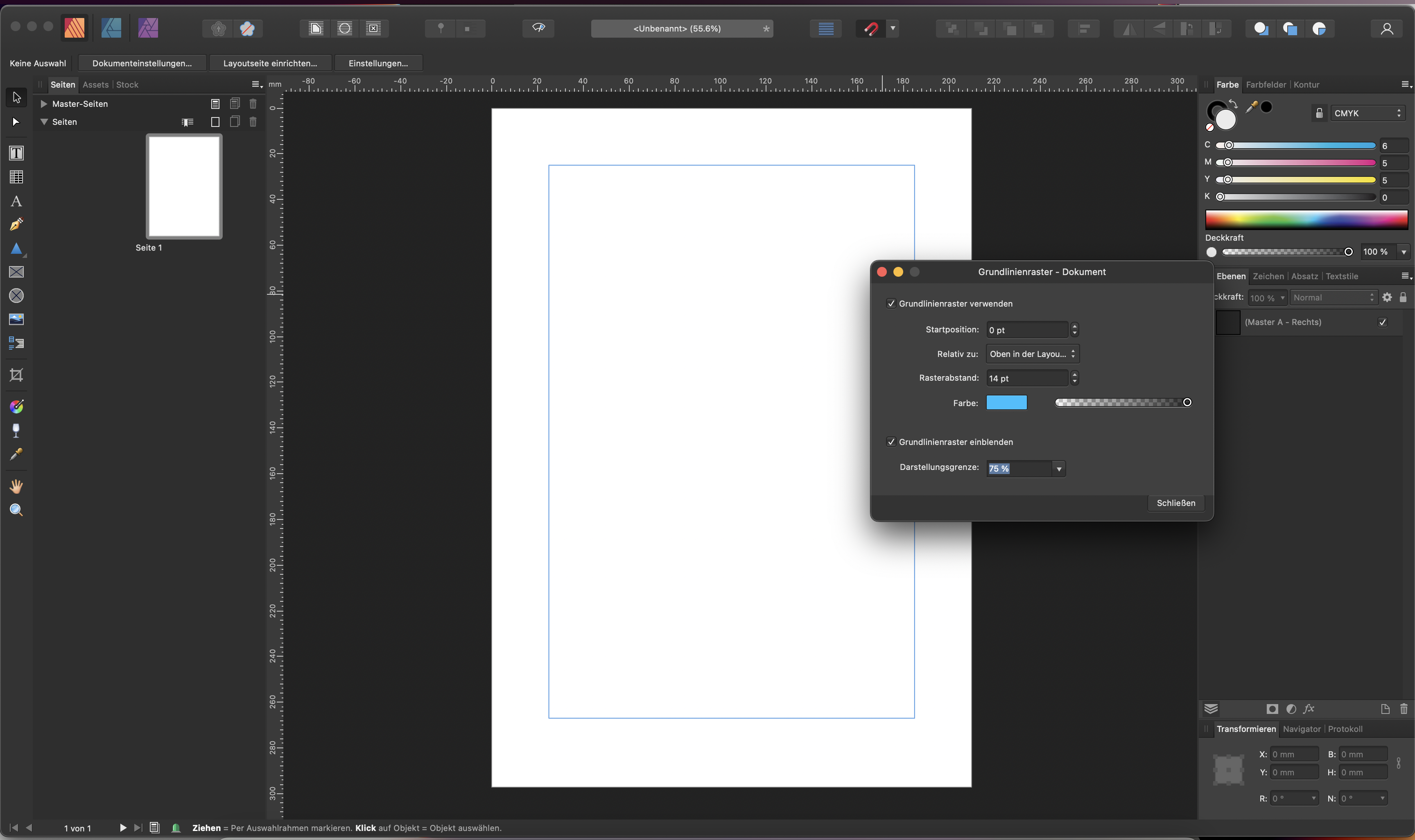Select the Zoom magnifier tool
The width and height of the screenshot is (1415, 840).
(16, 510)
